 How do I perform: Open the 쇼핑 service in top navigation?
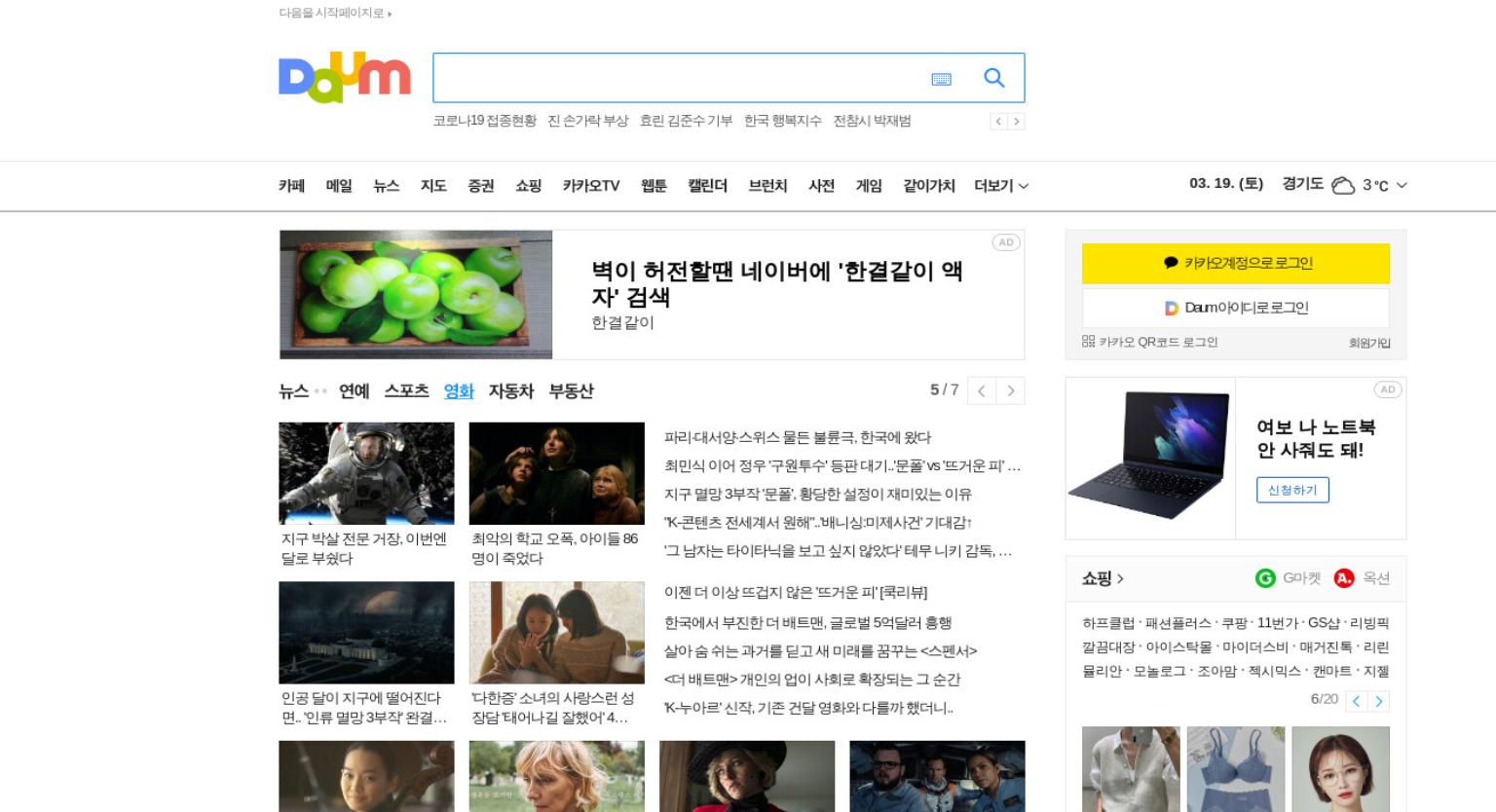tap(529, 186)
